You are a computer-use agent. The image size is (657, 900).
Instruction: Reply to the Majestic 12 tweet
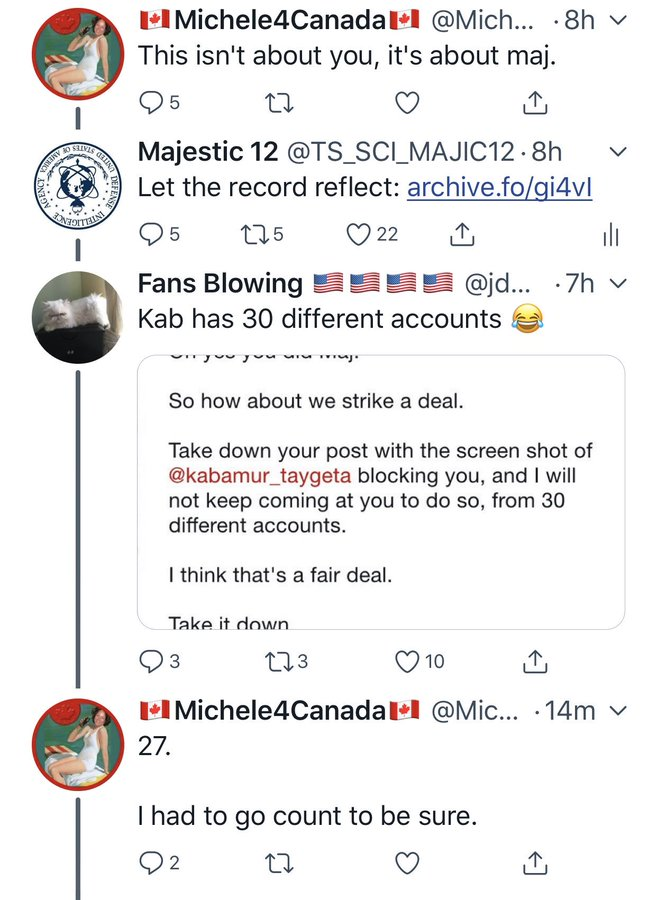150,233
